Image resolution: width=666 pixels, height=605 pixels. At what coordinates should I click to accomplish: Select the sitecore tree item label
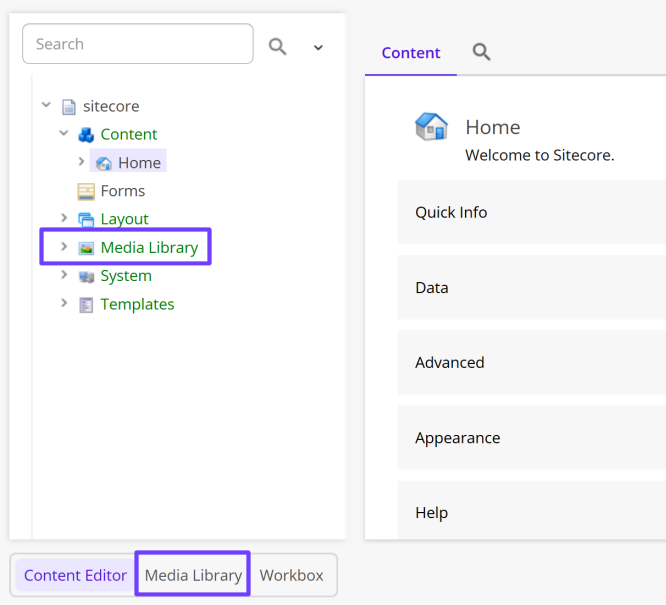[111, 106]
